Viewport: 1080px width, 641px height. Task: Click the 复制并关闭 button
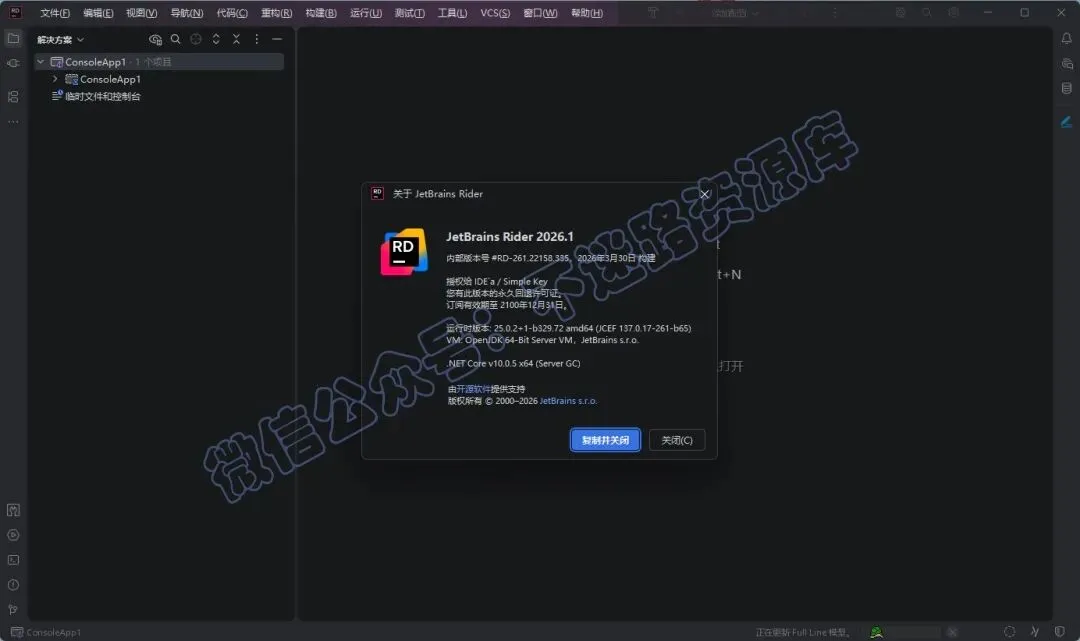click(605, 440)
